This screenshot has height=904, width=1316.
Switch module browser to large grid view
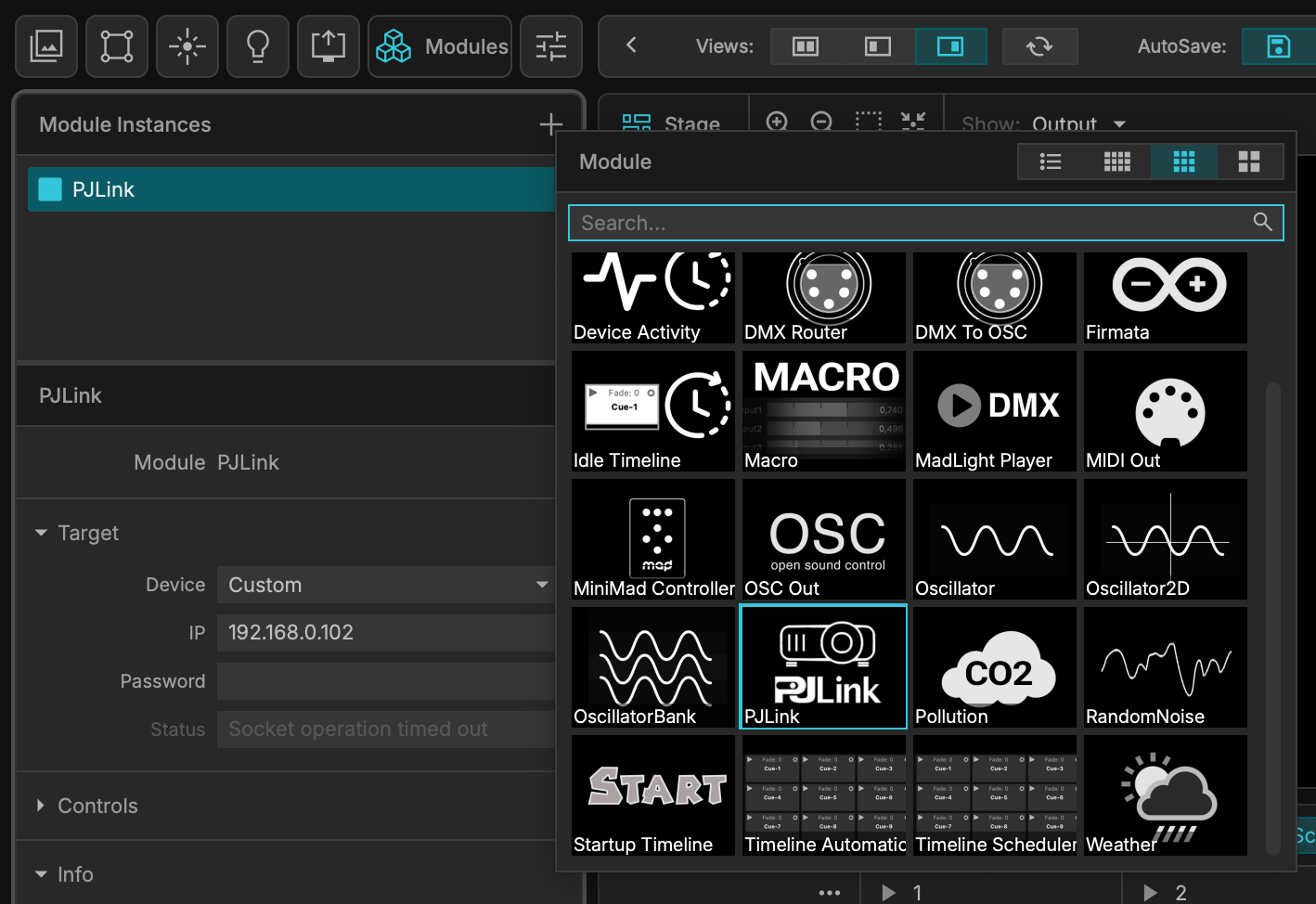[x=1249, y=162]
